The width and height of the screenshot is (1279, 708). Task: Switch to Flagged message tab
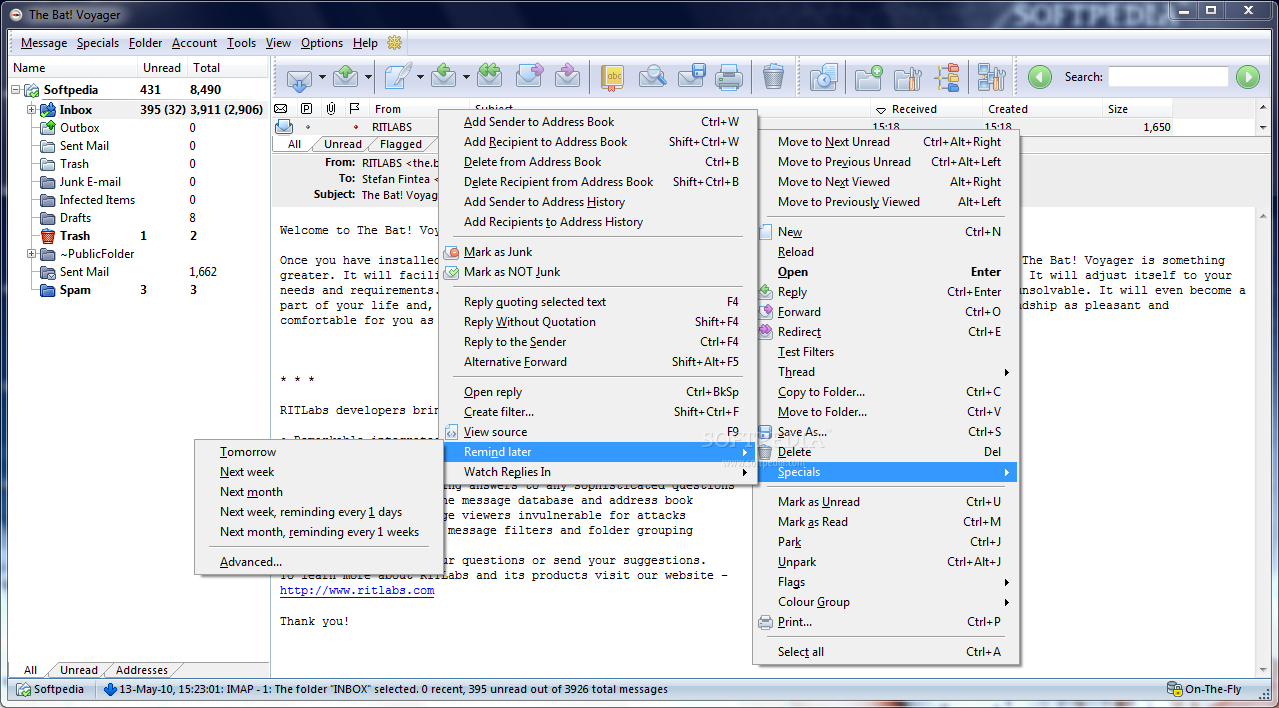tap(400, 144)
